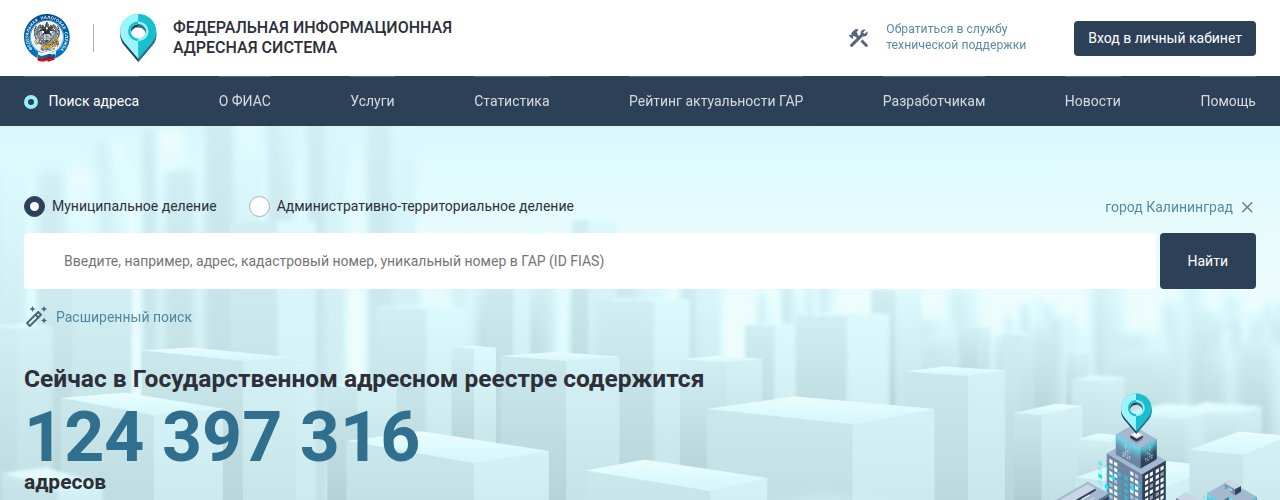Open the Новости section

tap(1092, 101)
